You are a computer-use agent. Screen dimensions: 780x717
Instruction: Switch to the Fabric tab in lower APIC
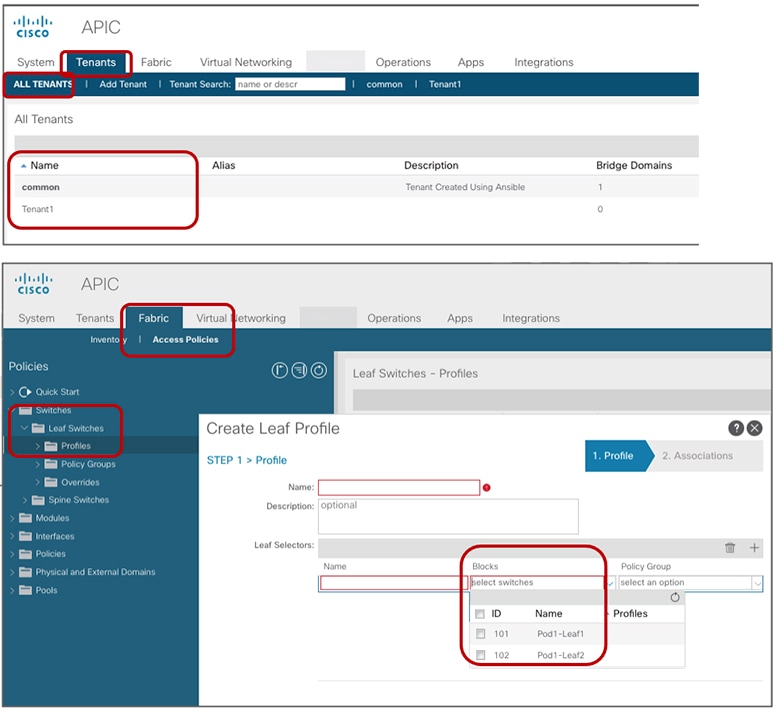pos(154,318)
